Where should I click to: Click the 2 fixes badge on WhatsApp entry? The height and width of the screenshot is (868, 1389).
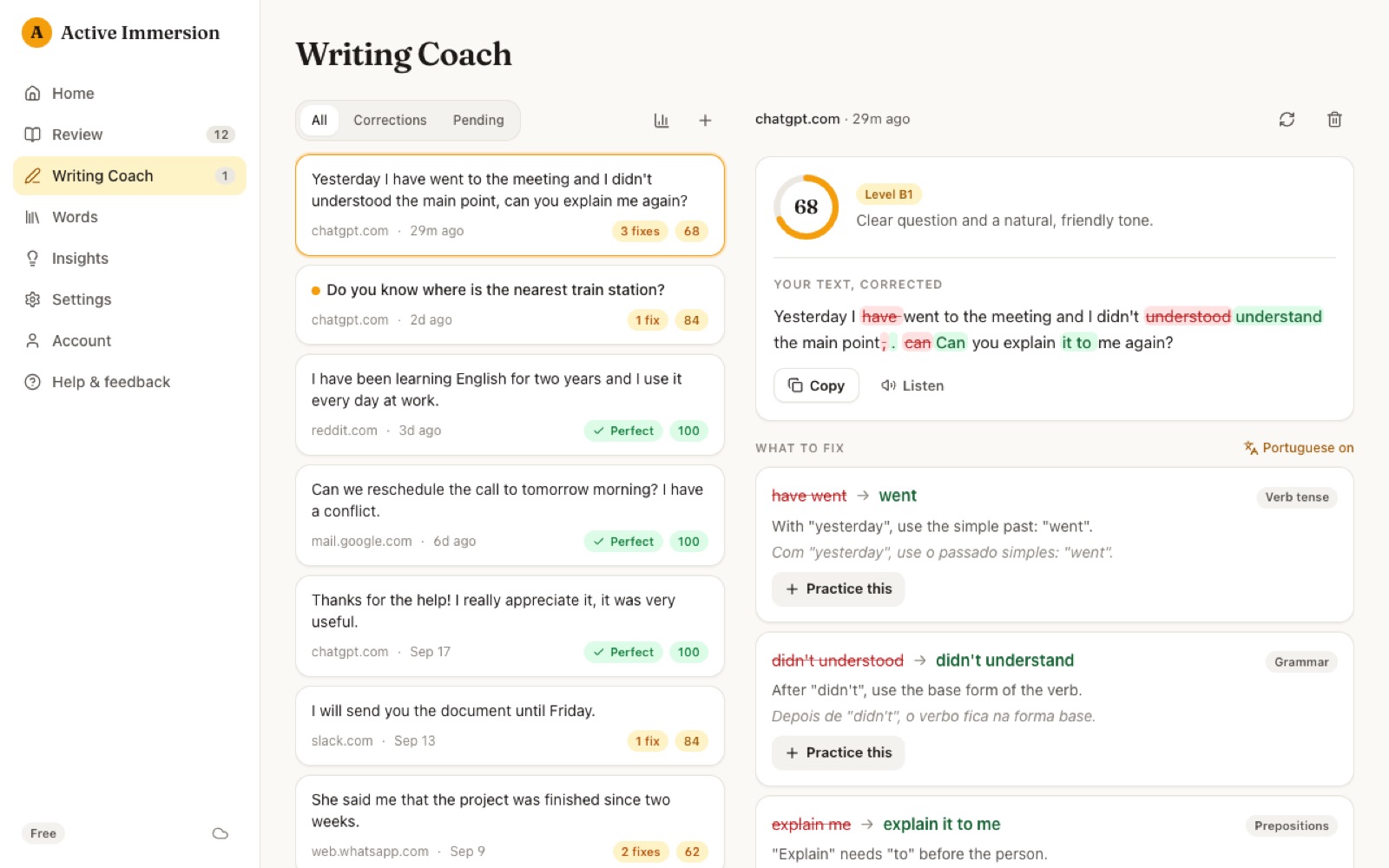[x=641, y=852]
